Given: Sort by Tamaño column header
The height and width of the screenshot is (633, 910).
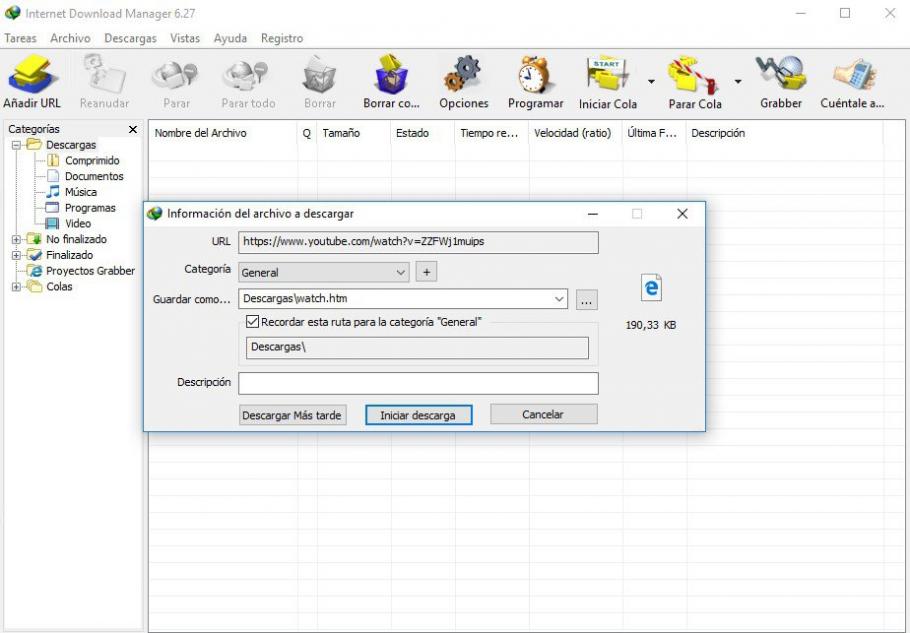Looking at the screenshot, I should click(354, 133).
